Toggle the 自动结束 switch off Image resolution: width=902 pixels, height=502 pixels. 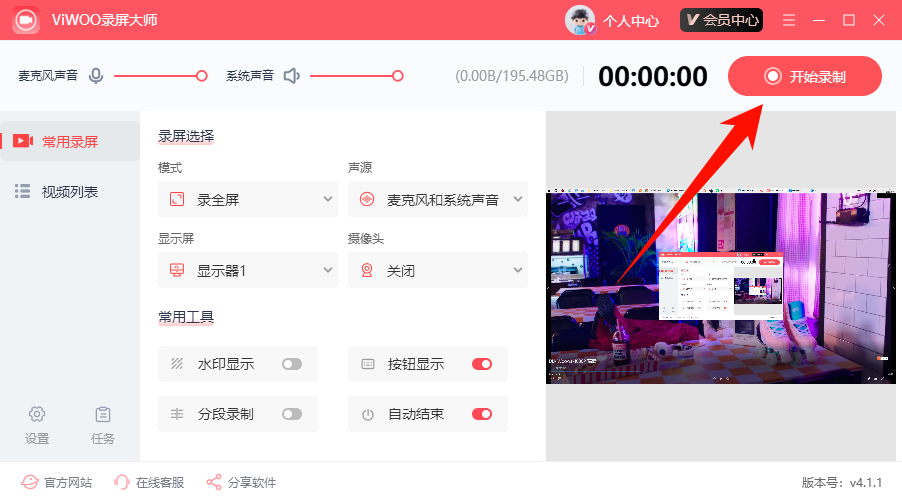[482, 414]
